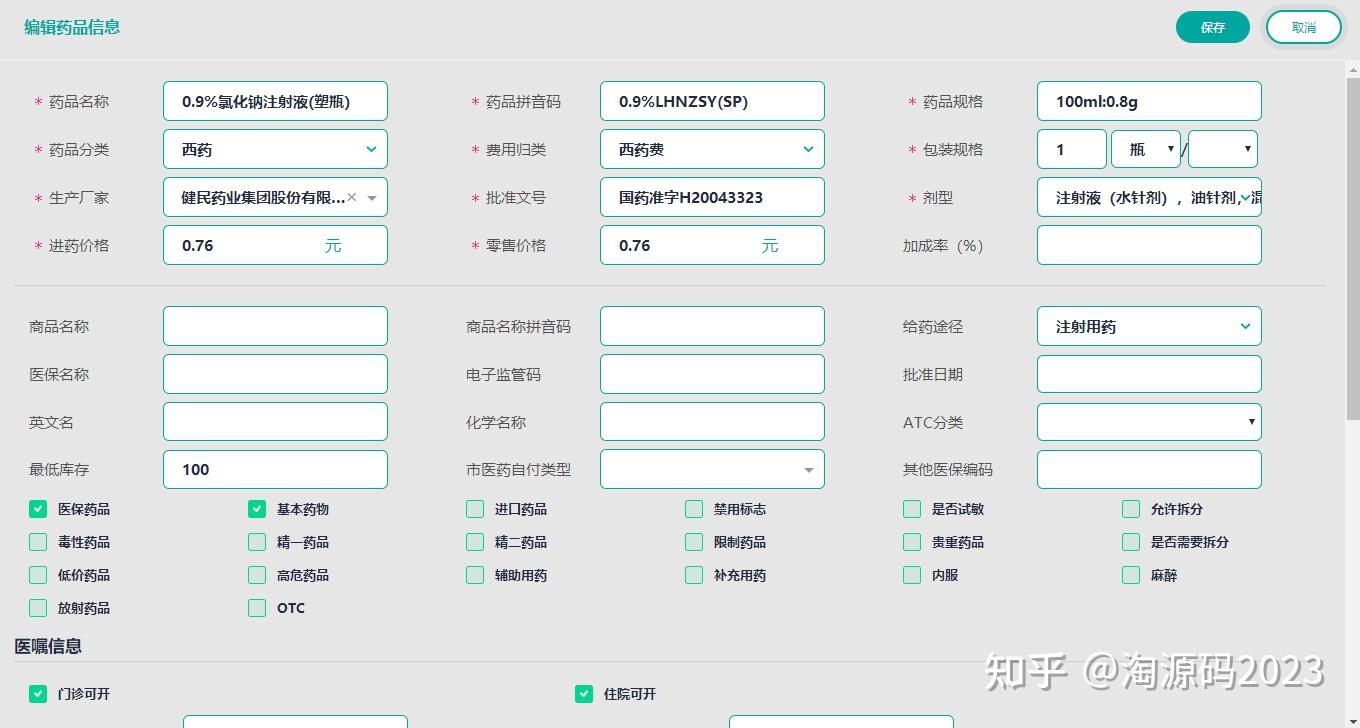Screen dimensions: 1360x728
Task: Disable the 医保药品 checkbox
Action: 37,508
